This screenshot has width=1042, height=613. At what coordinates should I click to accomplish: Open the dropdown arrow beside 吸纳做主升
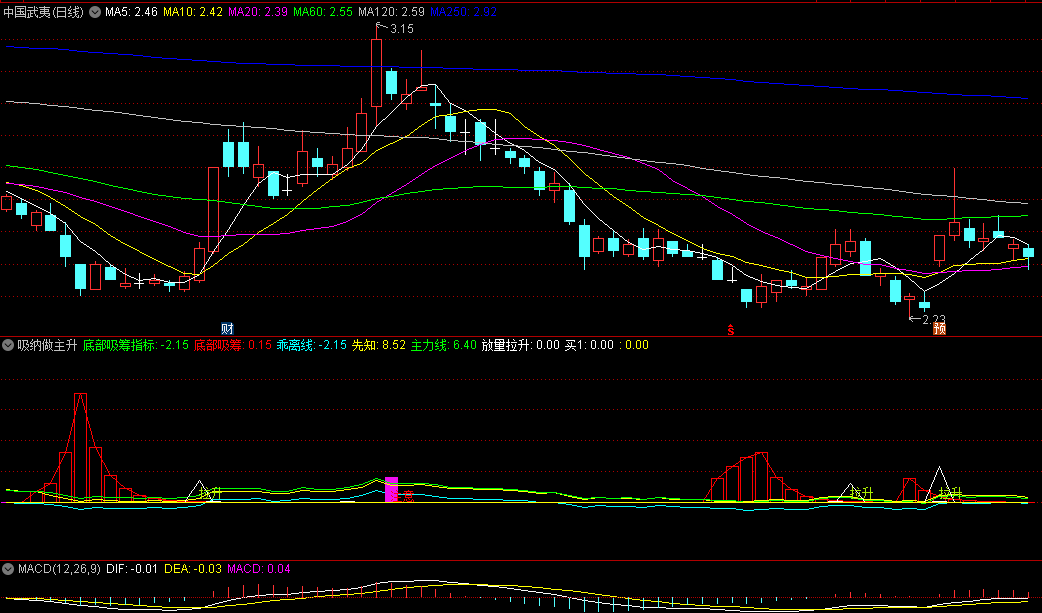pyautogui.click(x=8, y=345)
